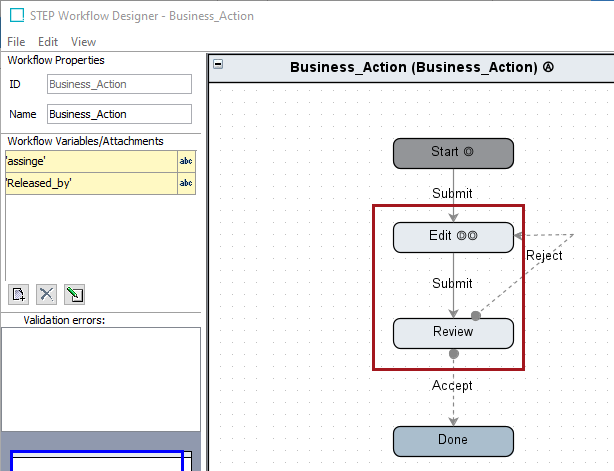The height and width of the screenshot is (471, 614).
Task: Click the Submit transition between Edit and Review
Action: 452,283
